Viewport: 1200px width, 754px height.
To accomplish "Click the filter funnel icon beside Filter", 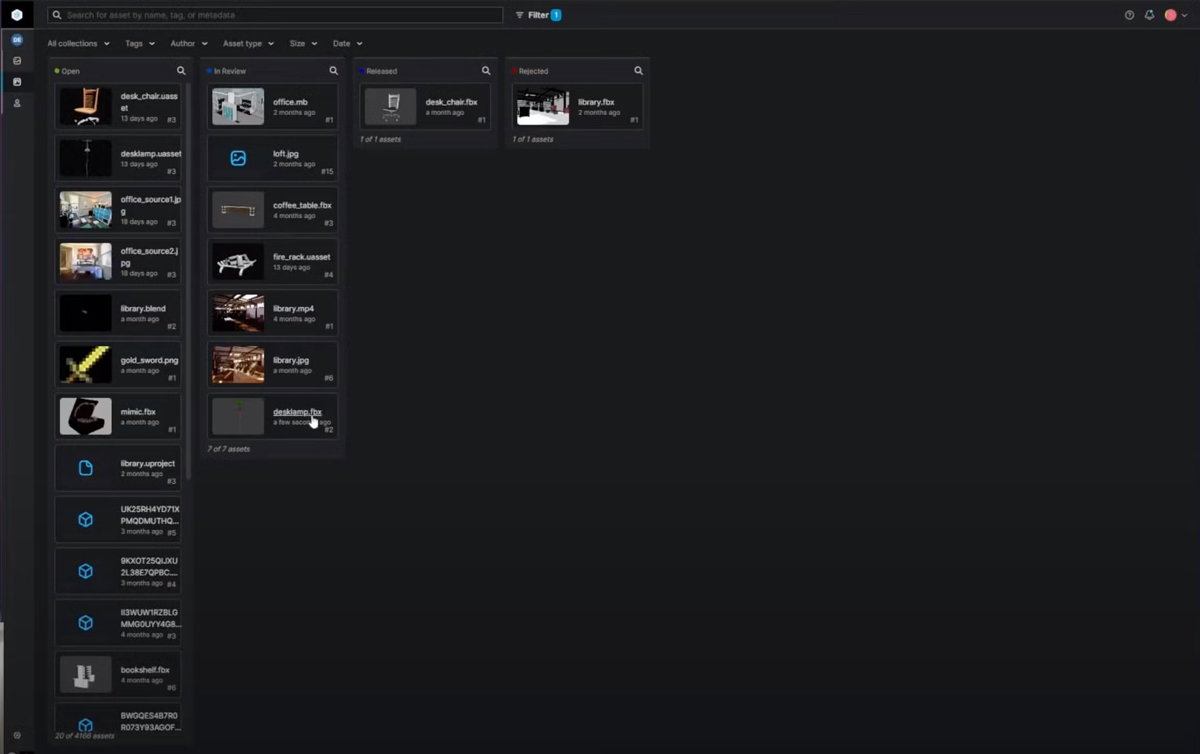I will point(520,15).
